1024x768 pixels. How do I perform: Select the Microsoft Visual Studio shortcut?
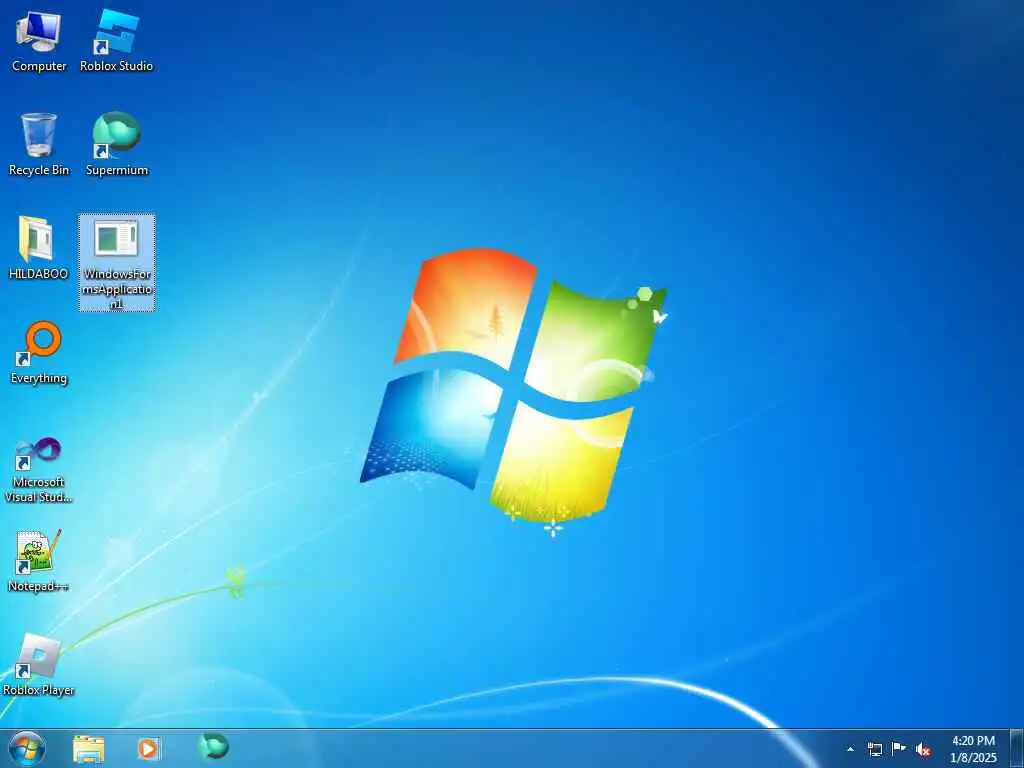tap(39, 470)
